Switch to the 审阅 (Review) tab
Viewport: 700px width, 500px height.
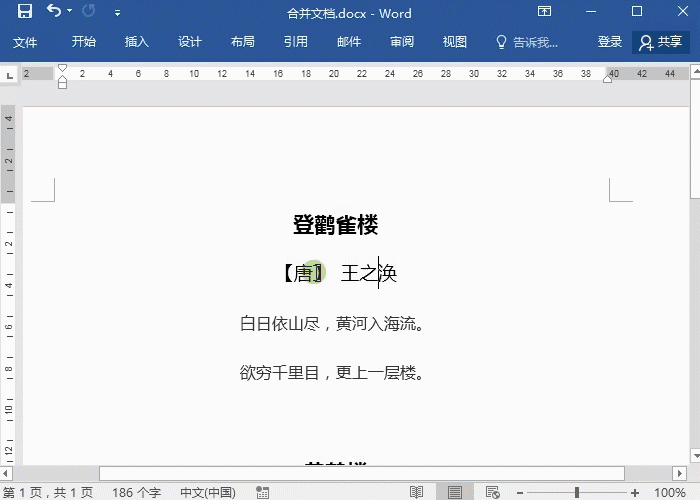pos(402,42)
